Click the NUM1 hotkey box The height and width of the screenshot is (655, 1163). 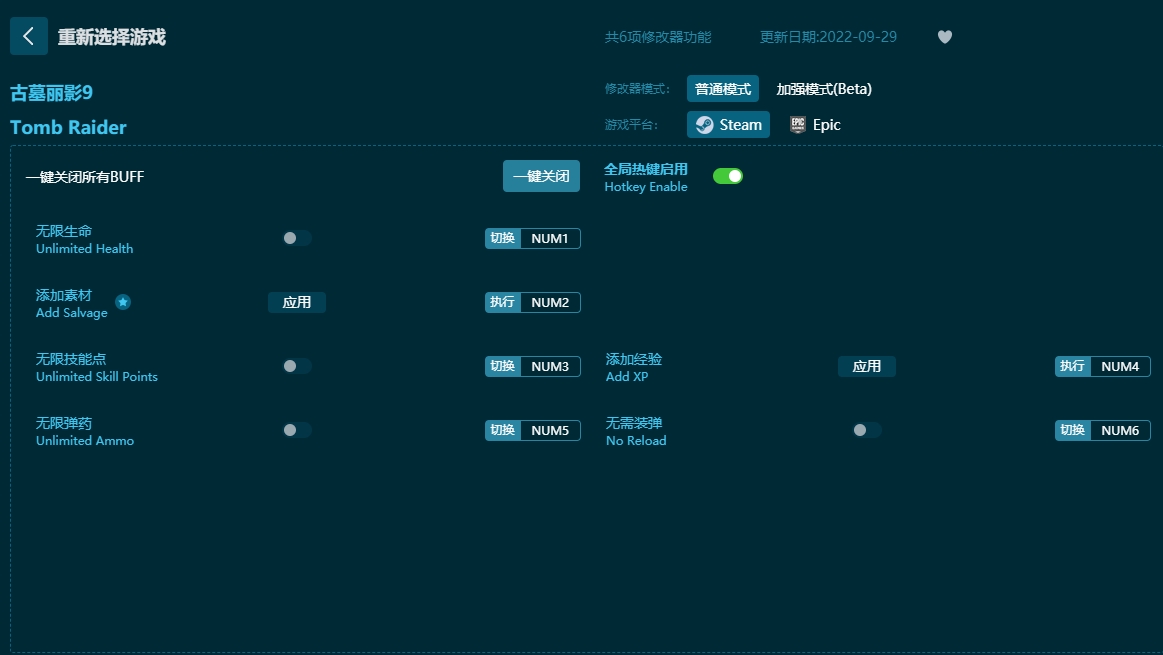click(x=550, y=238)
